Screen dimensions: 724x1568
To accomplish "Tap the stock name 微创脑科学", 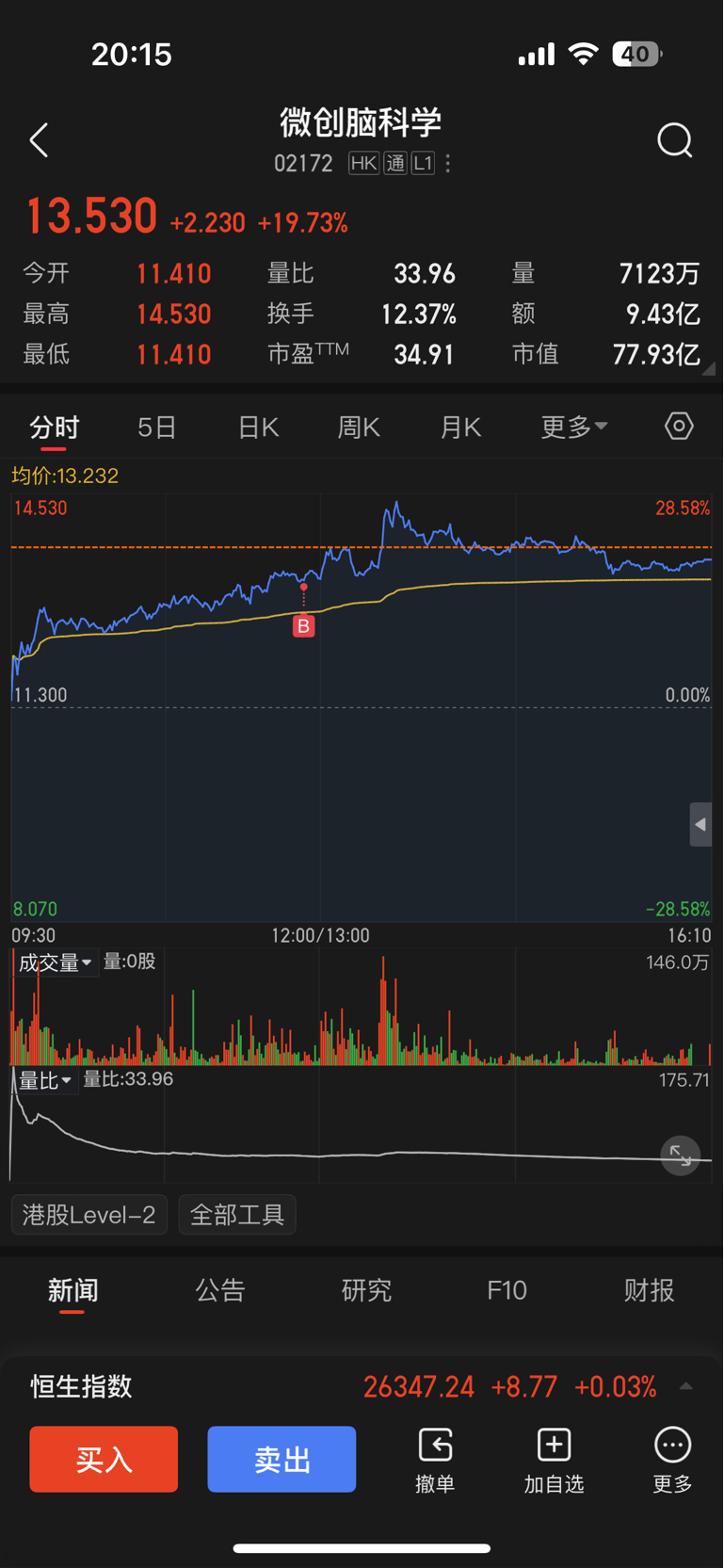I will (362, 121).
